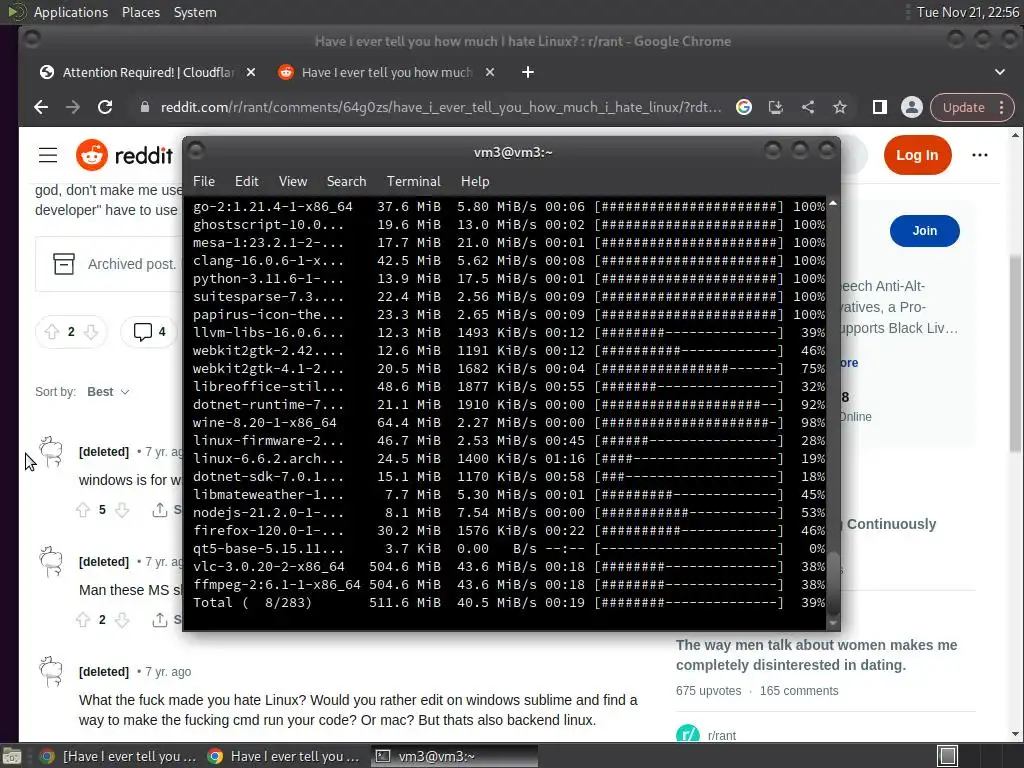Reload the Reddit page

coord(105,107)
